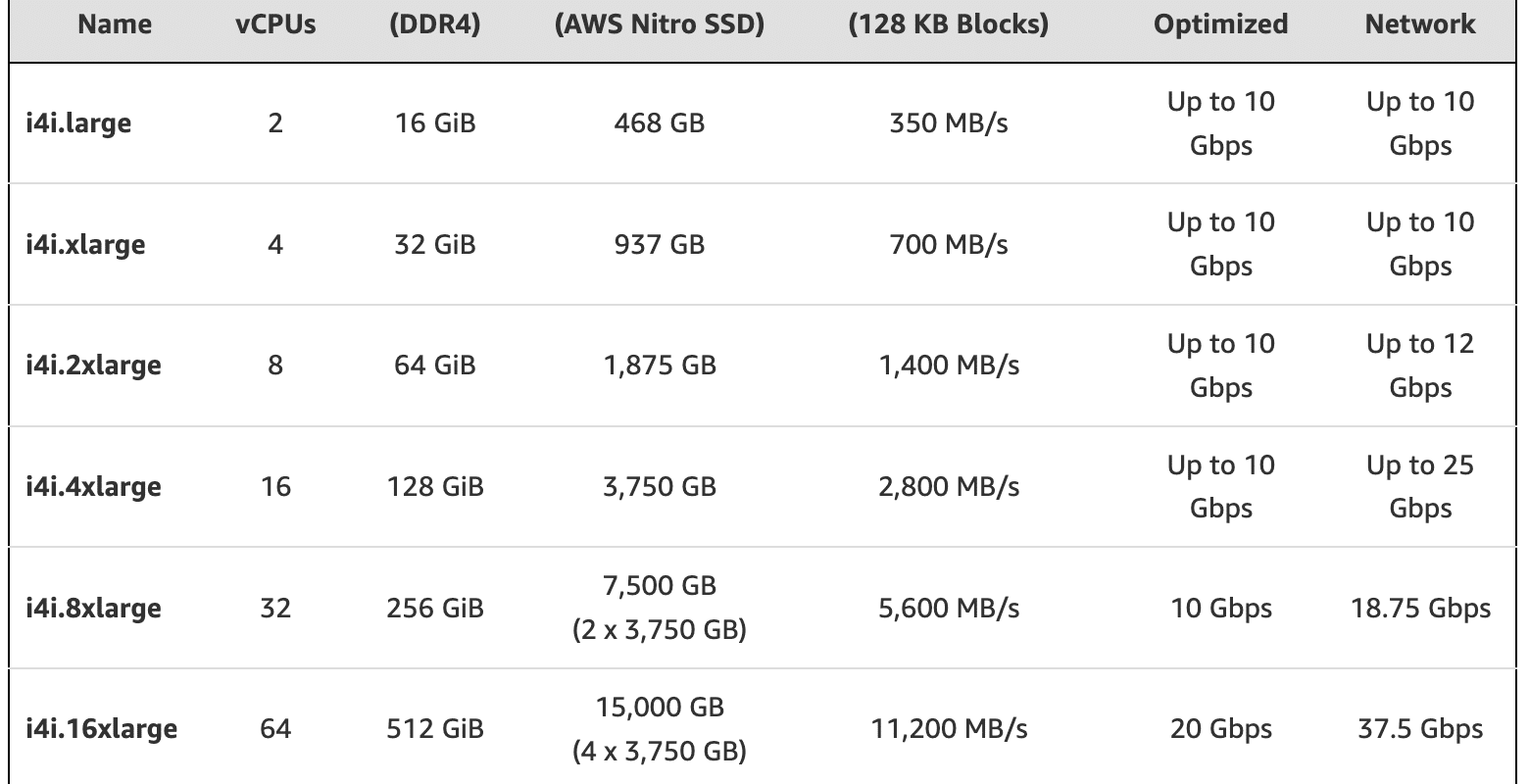Select the i4i.2xlarge row name
Viewport: 1529px width, 784px height.
(93, 366)
